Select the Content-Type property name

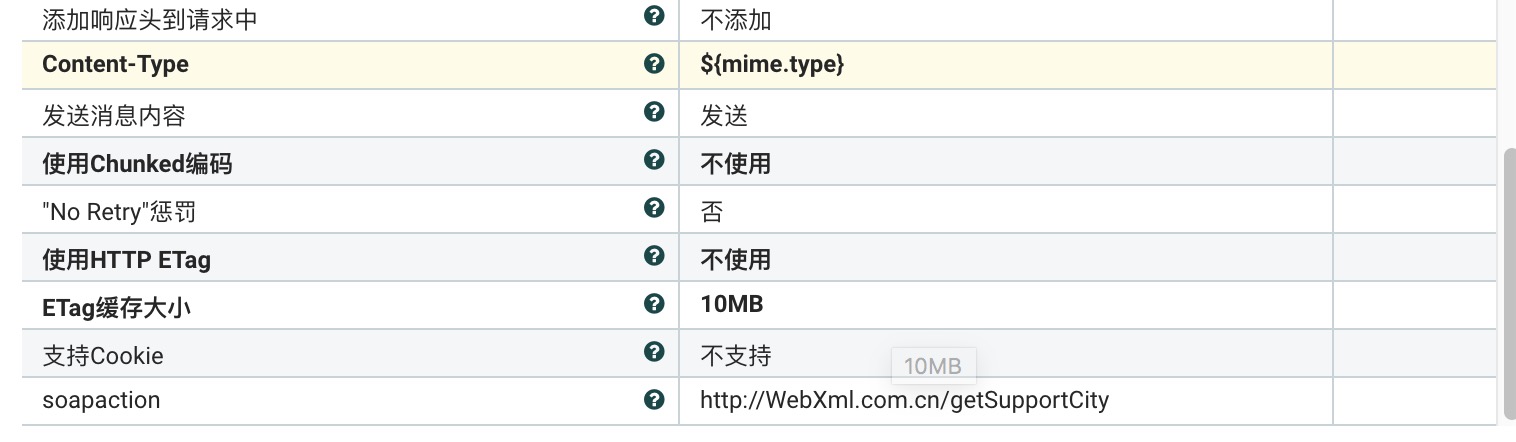115,65
